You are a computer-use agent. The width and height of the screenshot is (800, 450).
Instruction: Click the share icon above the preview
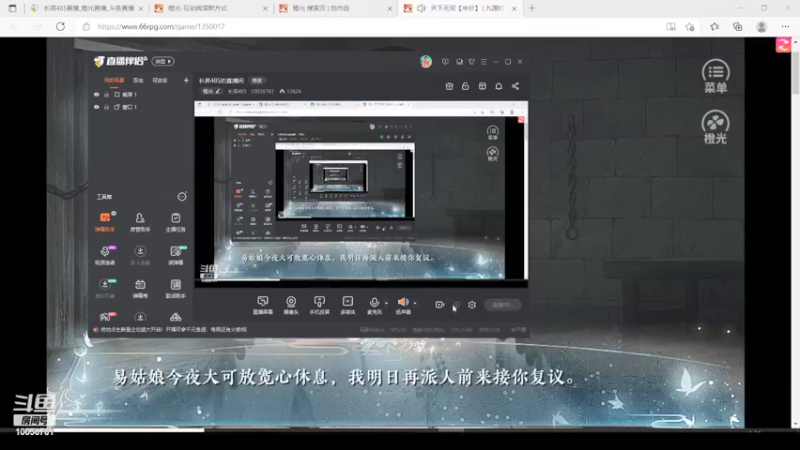tap(515, 86)
